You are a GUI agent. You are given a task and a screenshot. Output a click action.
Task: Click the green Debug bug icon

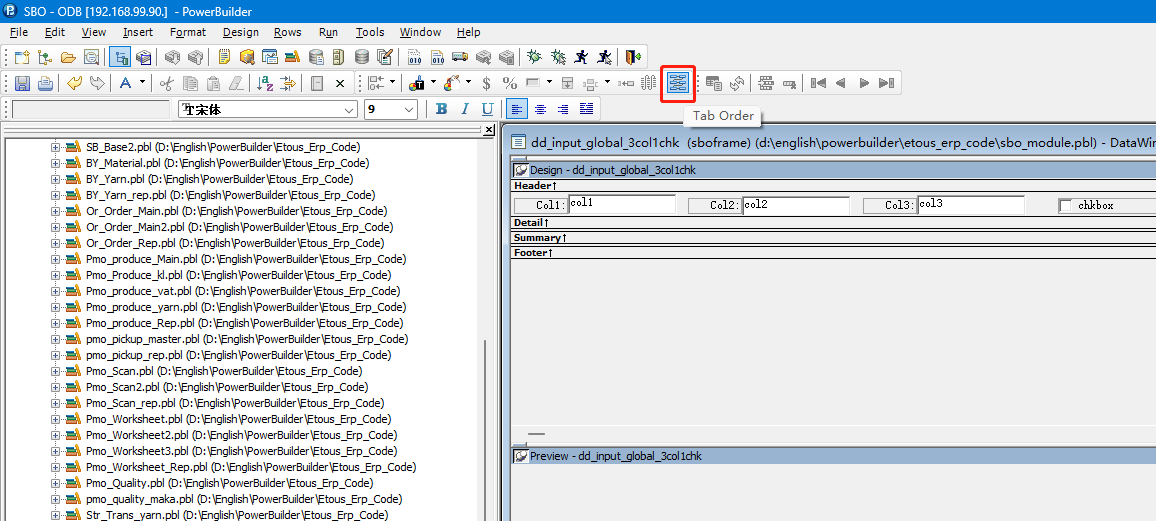tap(535, 57)
